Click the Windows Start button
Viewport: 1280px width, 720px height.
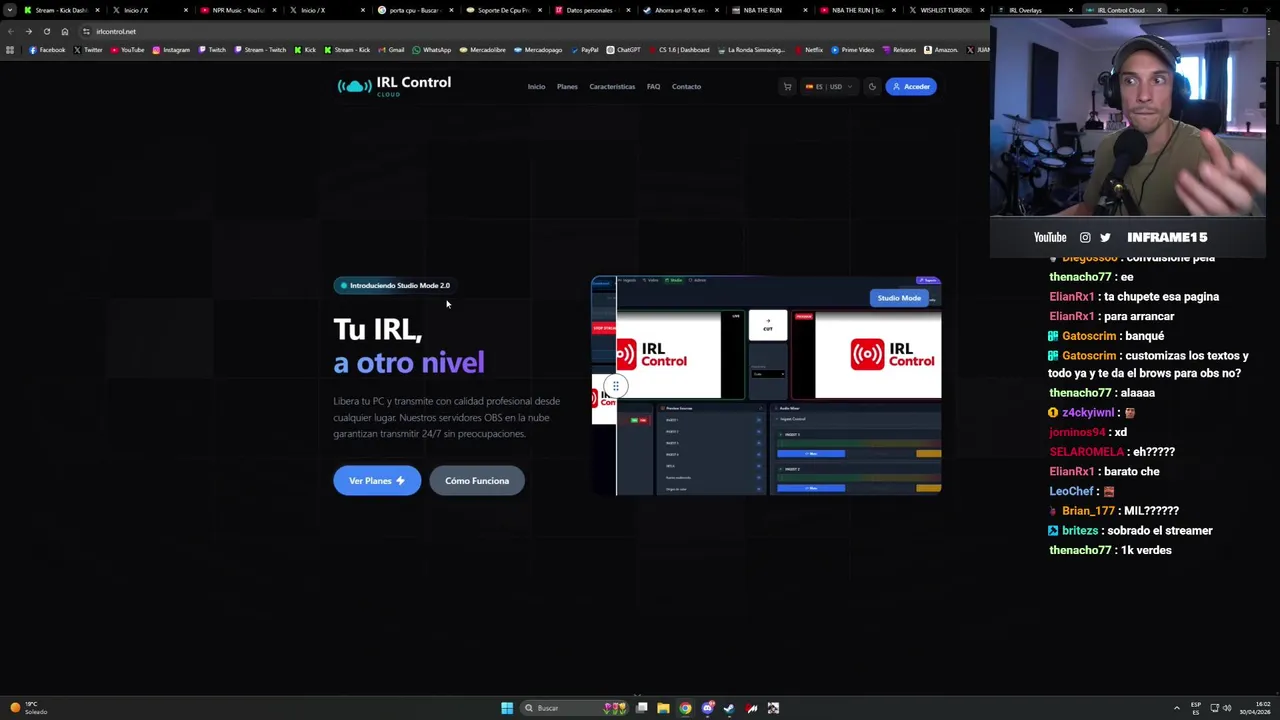pyautogui.click(x=507, y=708)
